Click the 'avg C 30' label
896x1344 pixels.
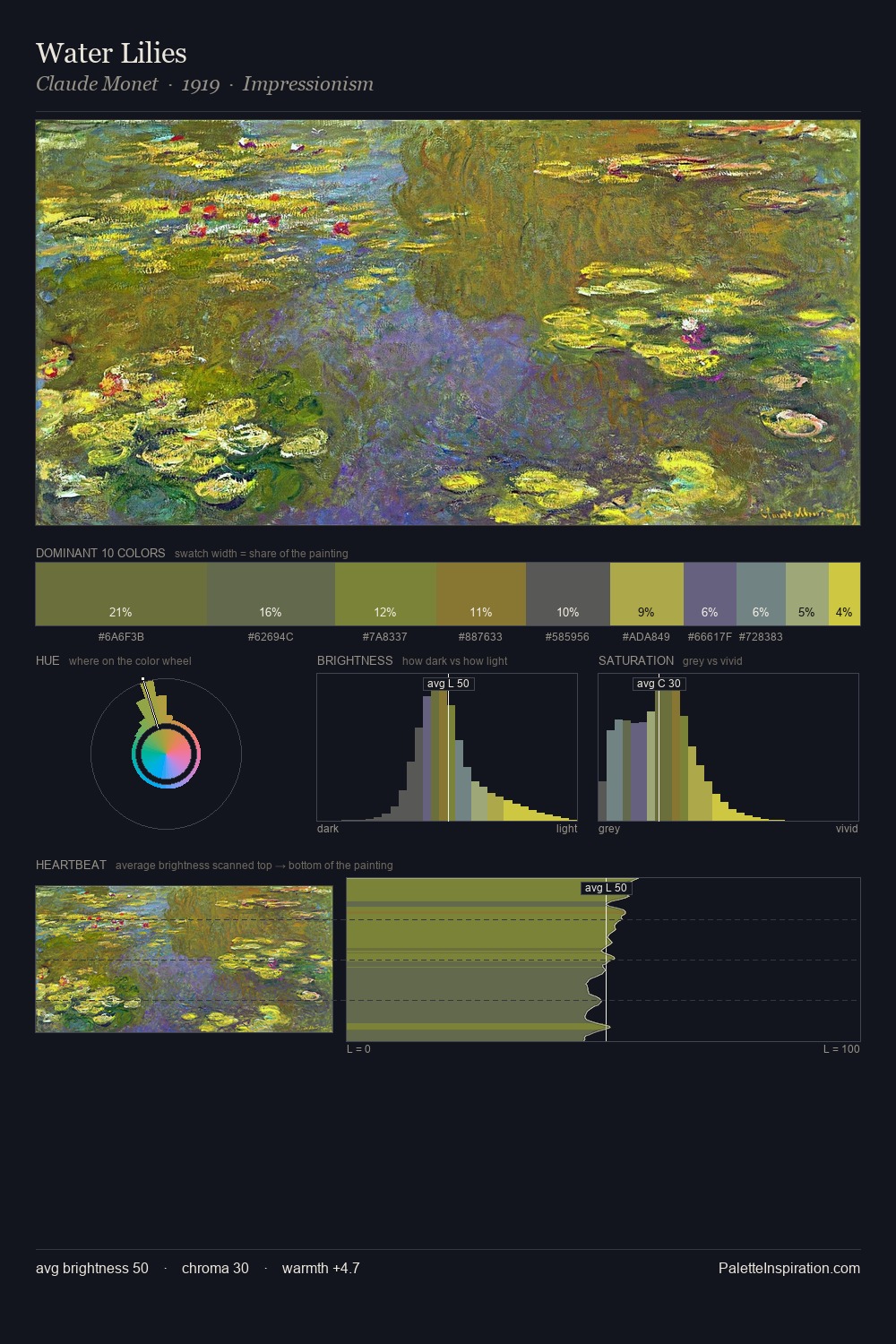coord(659,684)
